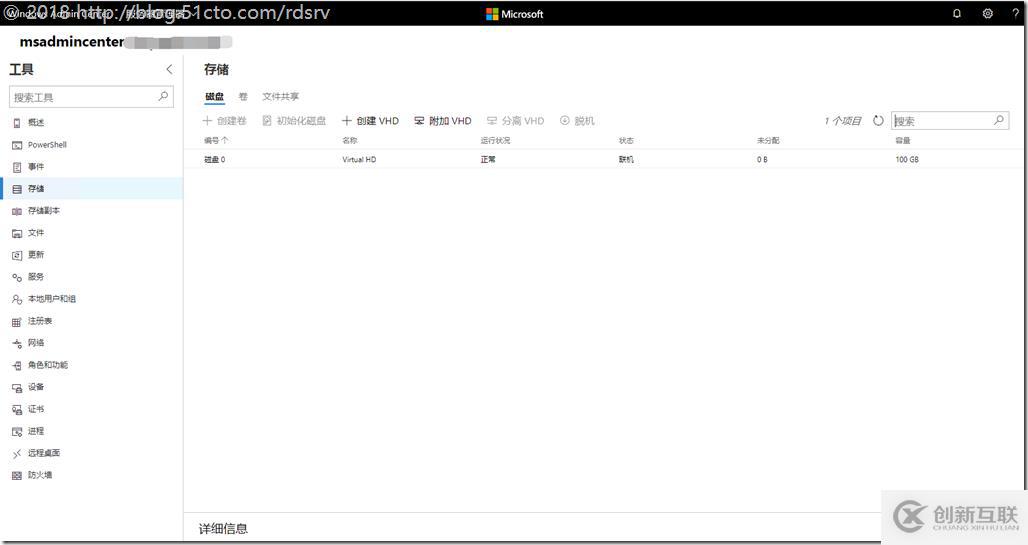Open the 设备 devices icon
The height and width of the screenshot is (545, 1028).
[x=17, y=388]
